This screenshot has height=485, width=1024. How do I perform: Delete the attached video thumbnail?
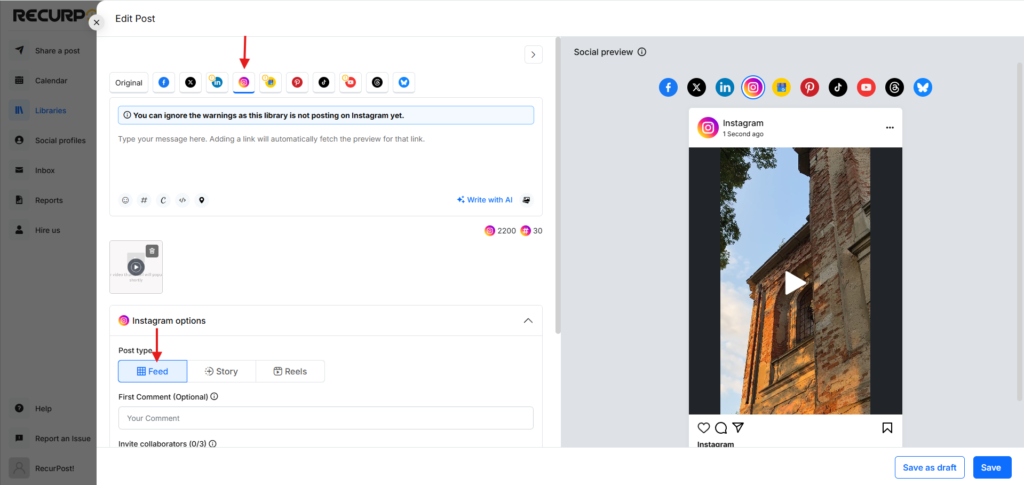(x=152, y=251)
